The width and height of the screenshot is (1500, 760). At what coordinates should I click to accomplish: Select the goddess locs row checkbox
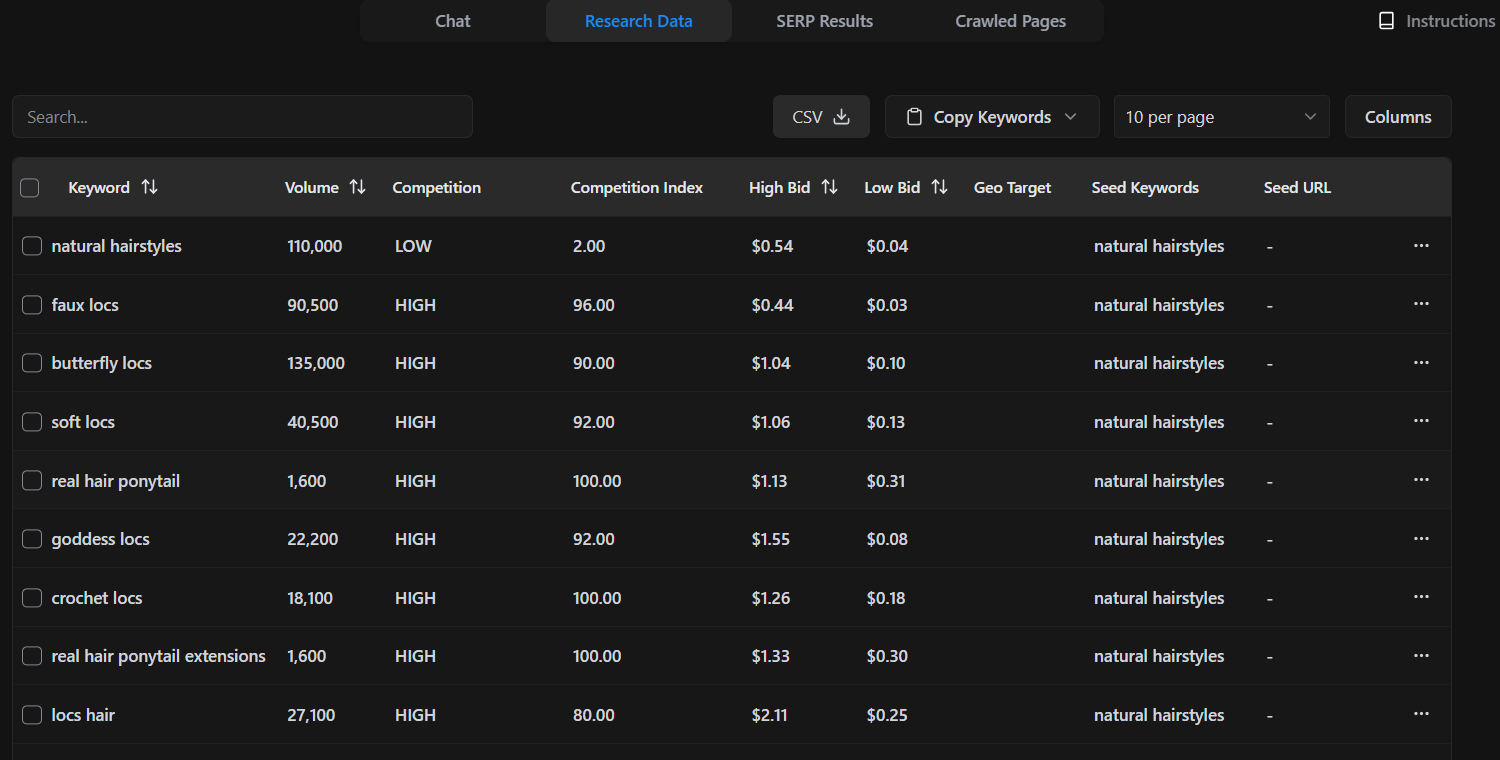tap(31, 538)
